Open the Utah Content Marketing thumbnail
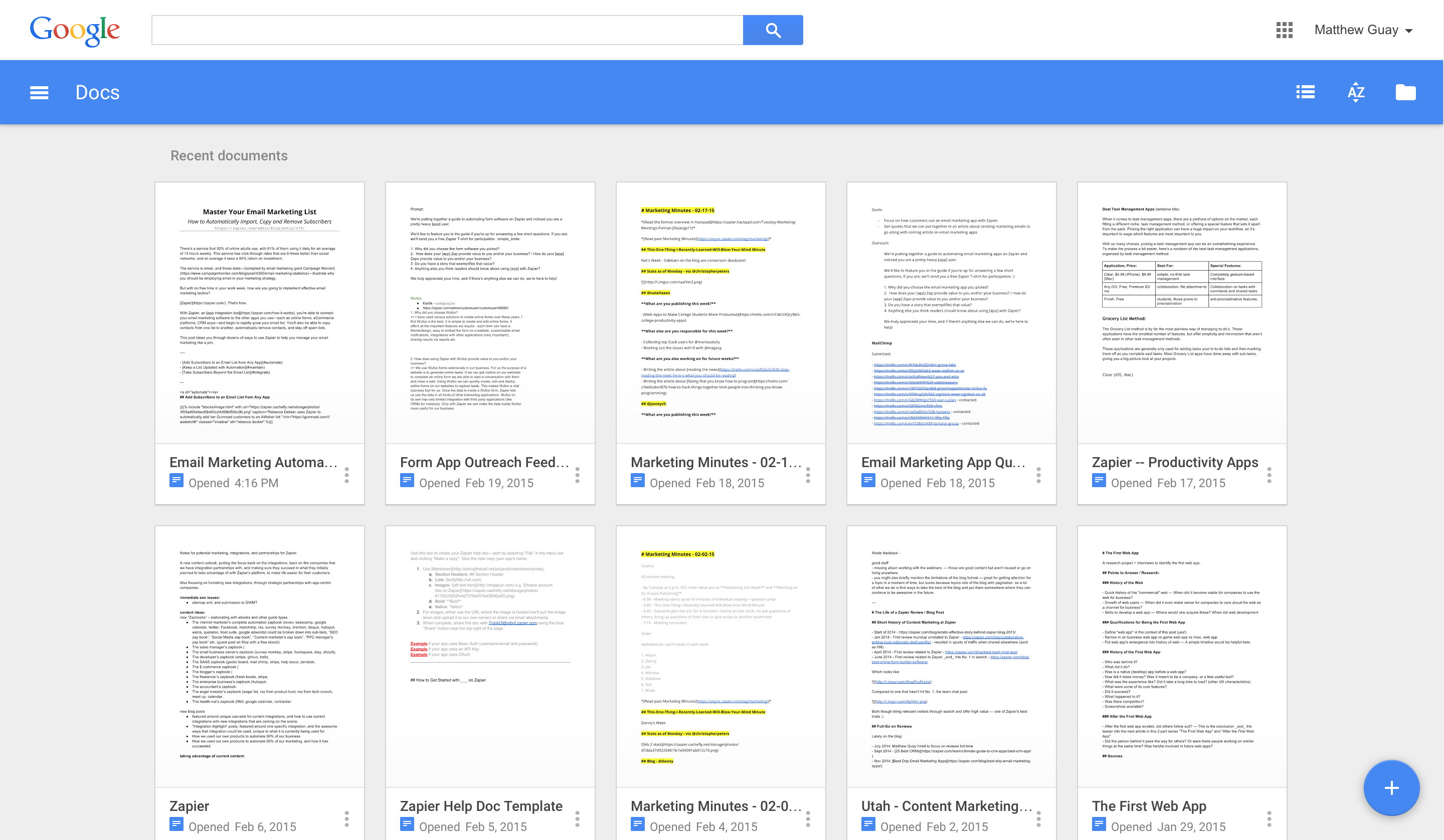 pyautogui.click(x=951, y=657)
